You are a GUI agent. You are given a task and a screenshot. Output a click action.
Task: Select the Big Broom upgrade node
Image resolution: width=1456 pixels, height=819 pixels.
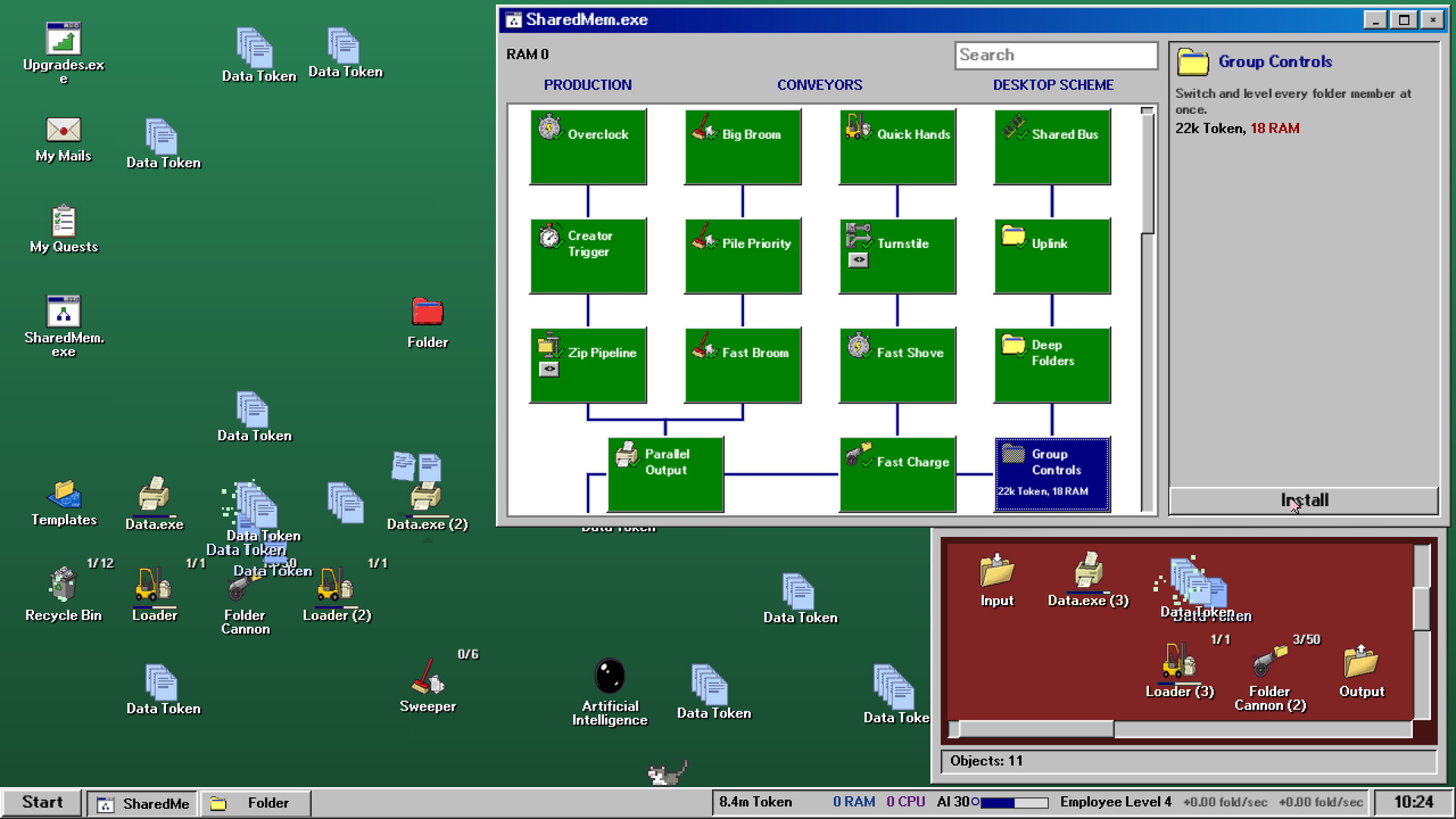(743, 147)
